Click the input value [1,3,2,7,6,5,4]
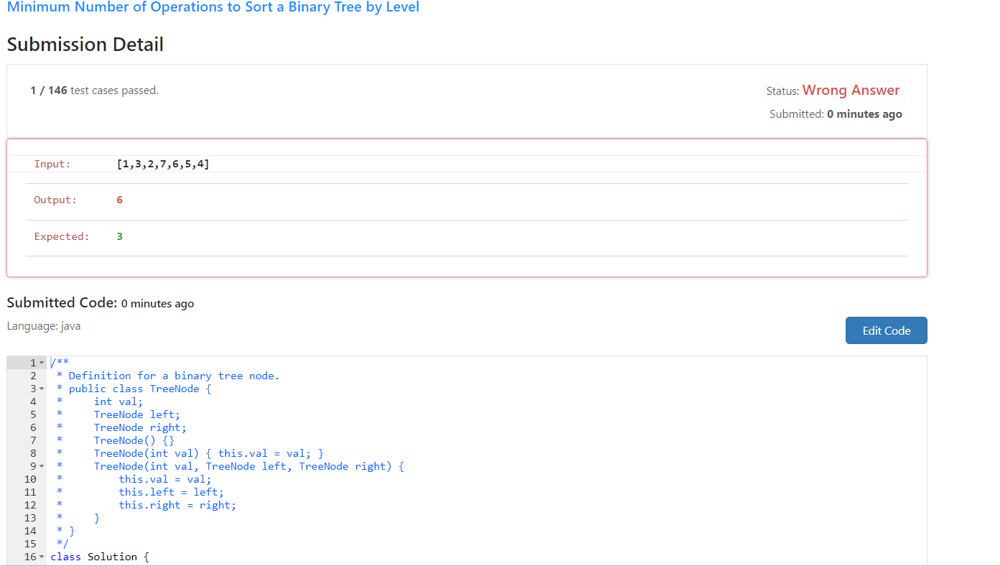The height and width of the screenshot is (566, 1000). pos(163,164)
